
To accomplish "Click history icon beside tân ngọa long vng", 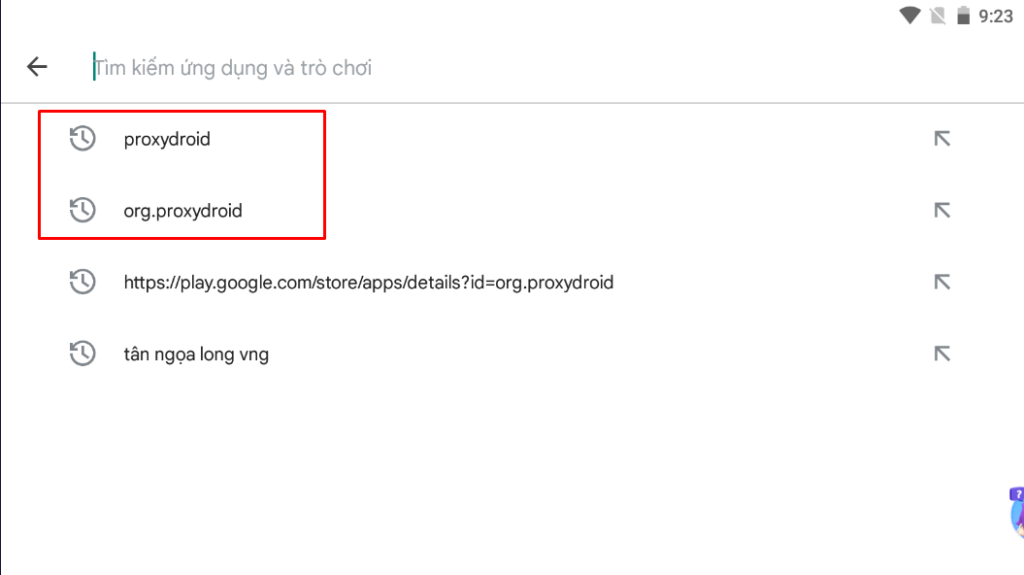I will point(82,354).
